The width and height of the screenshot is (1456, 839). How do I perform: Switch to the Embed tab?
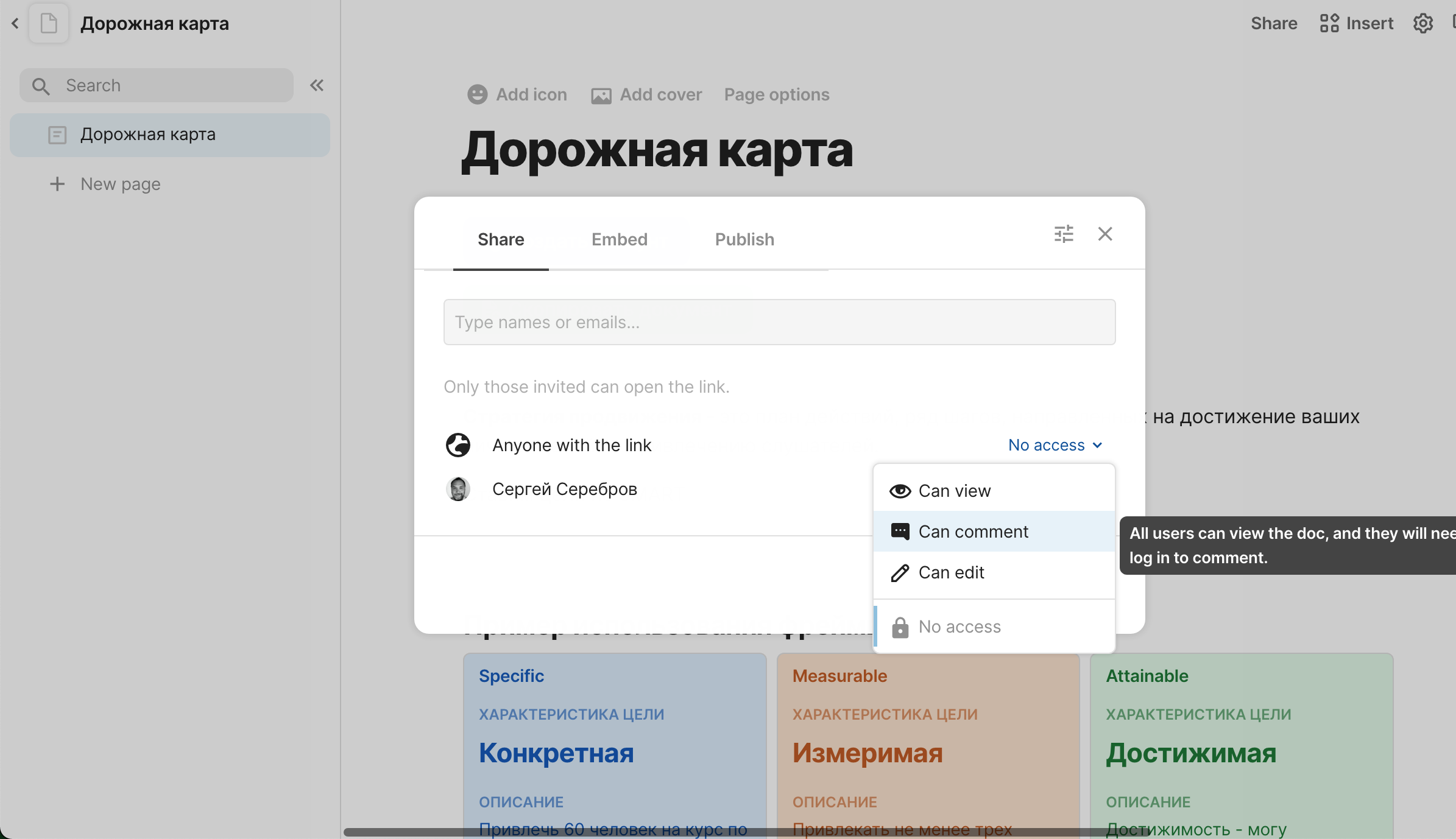(x=619, y=239)
